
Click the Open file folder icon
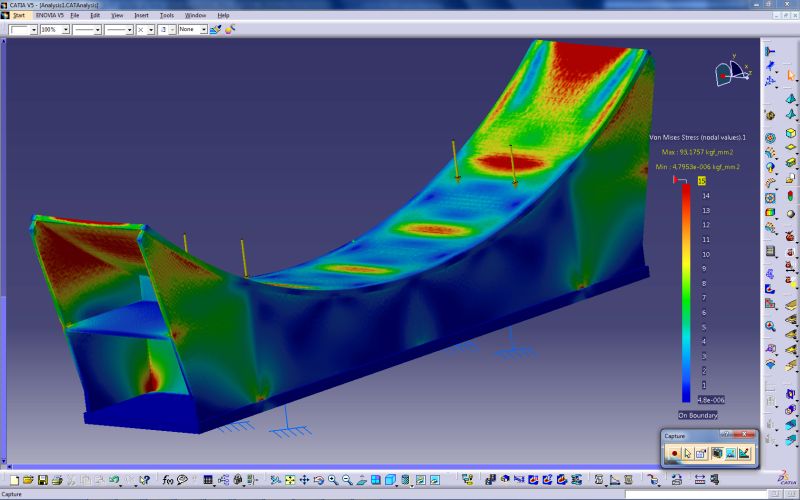click(29, 481)
